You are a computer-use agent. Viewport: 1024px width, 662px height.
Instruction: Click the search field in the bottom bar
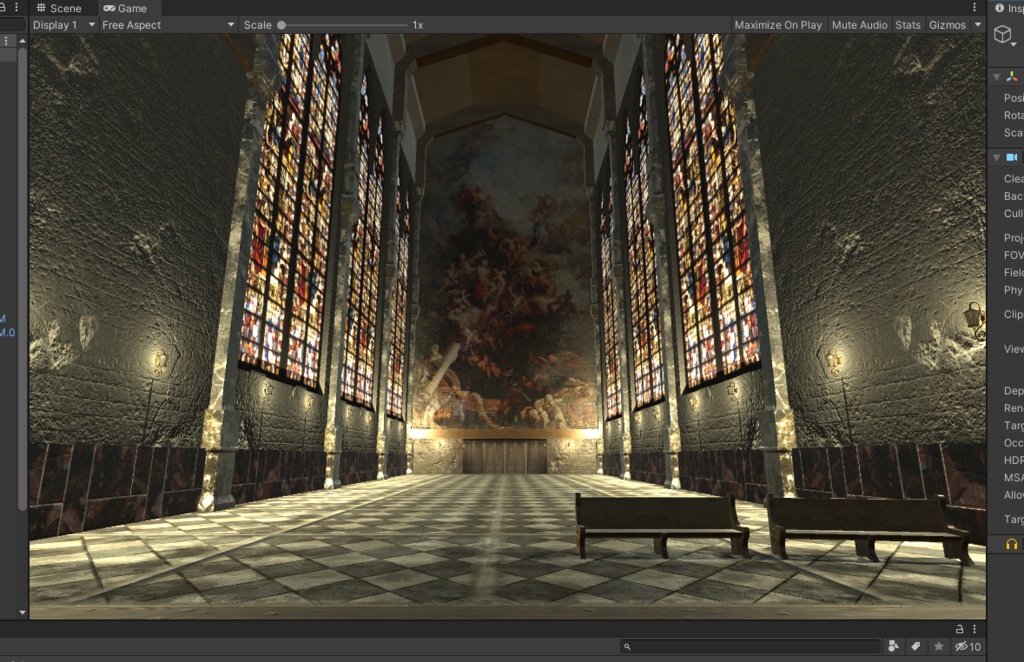point(750,649)
